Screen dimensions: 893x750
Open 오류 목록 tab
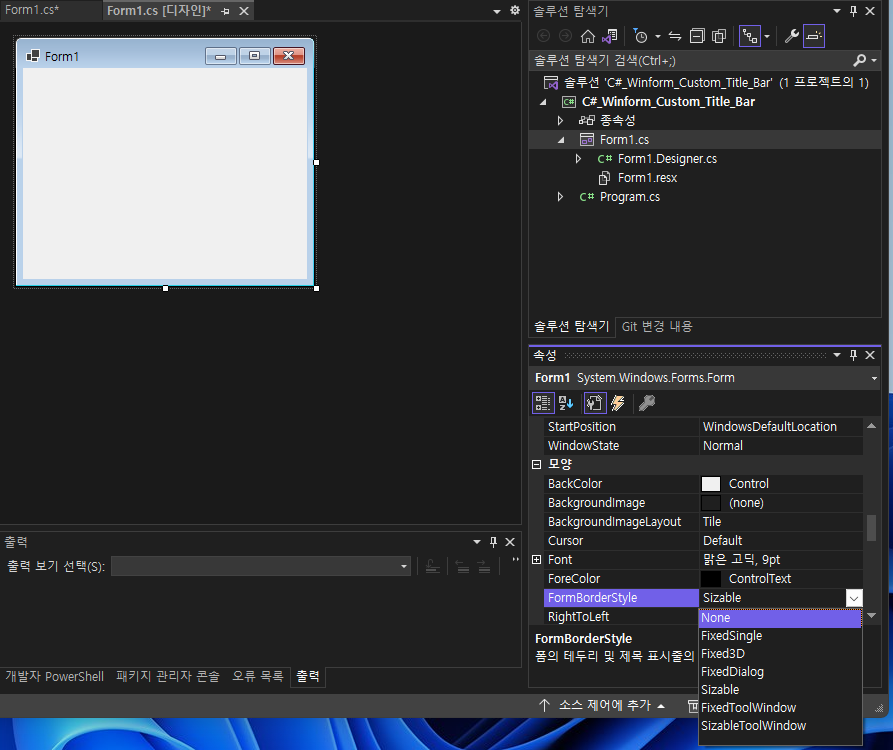[257, 677]
